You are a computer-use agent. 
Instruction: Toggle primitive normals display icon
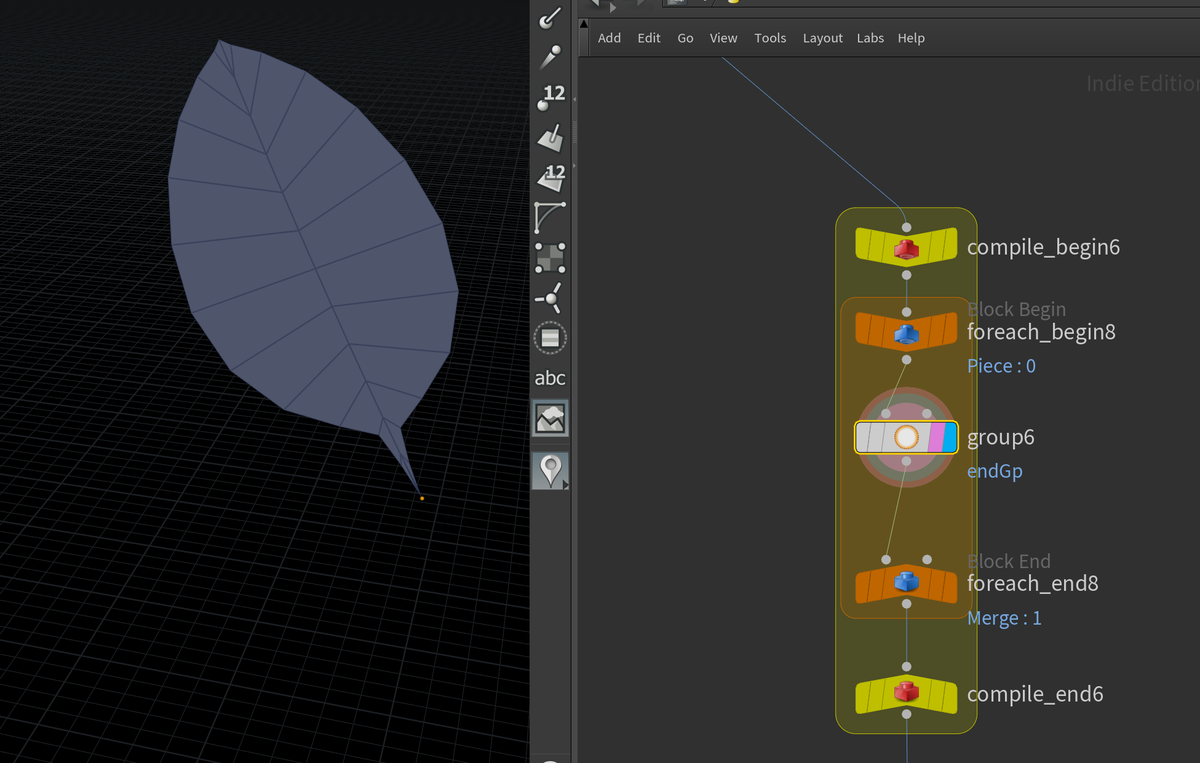(550, 137)
